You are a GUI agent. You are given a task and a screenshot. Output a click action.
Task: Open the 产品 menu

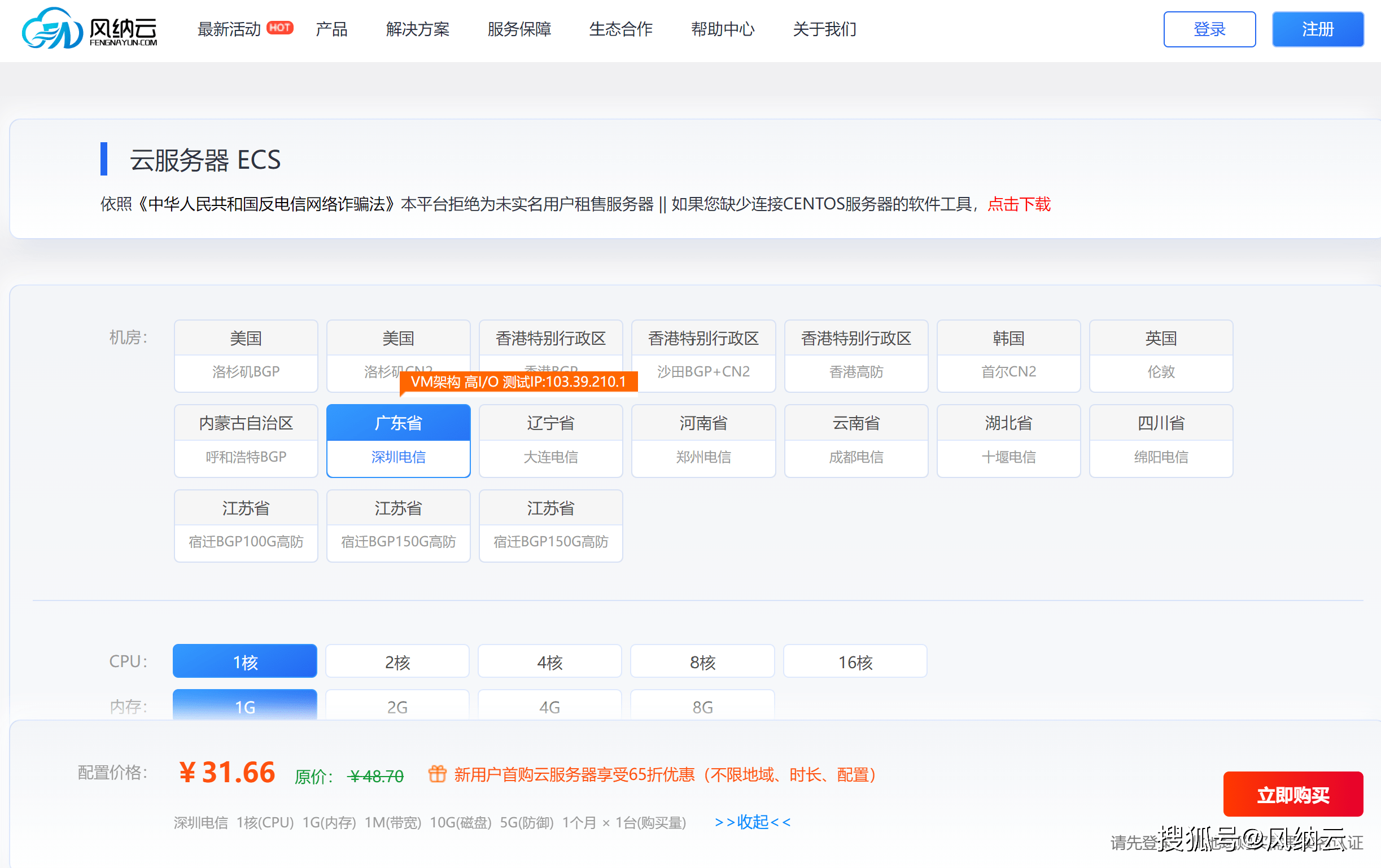[331, 29]
